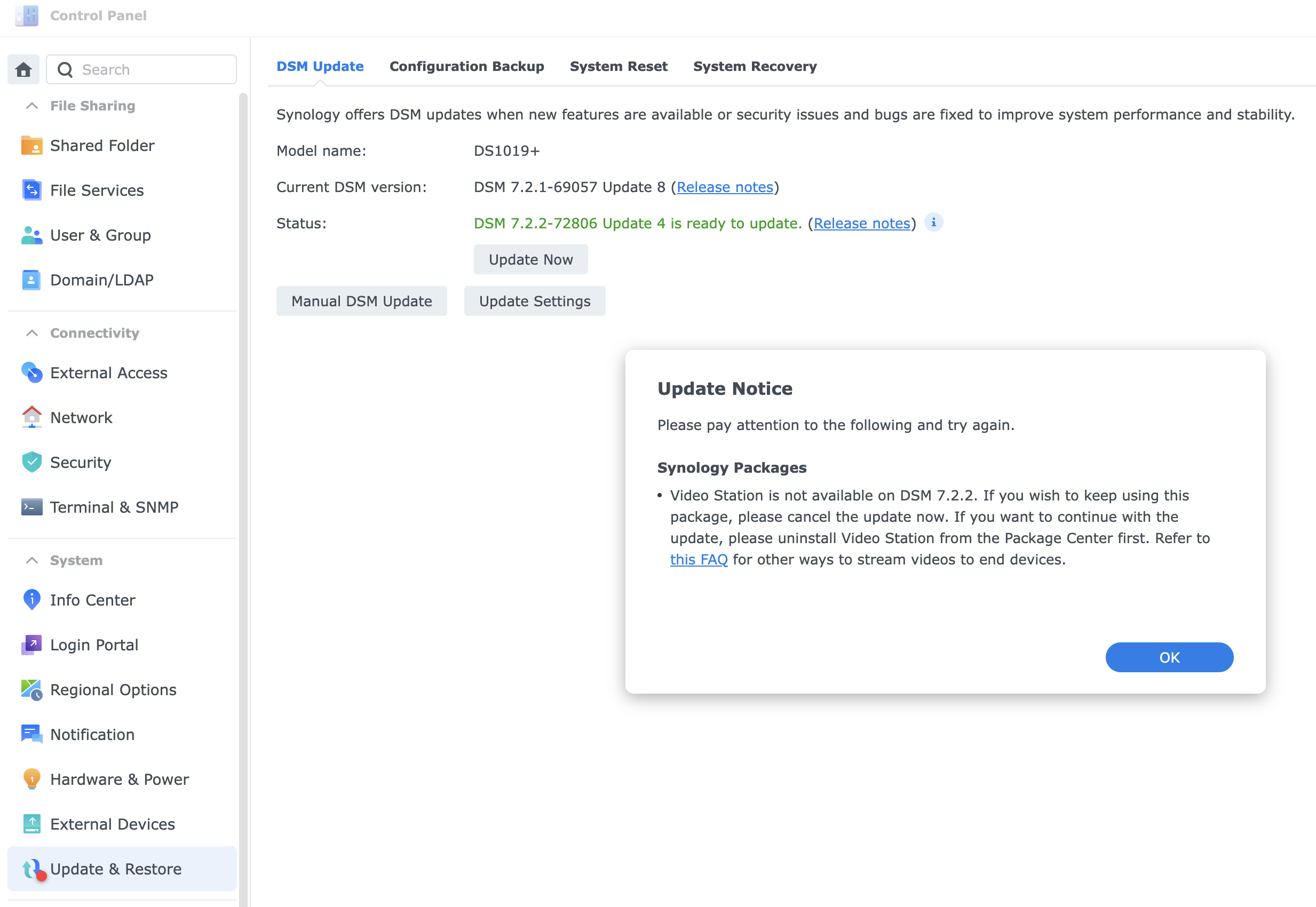Image resolution: width=1316 pixels, height=907 pixels.
Task: Open this FAQ link in notice
Action: click(x=698, y=560)
